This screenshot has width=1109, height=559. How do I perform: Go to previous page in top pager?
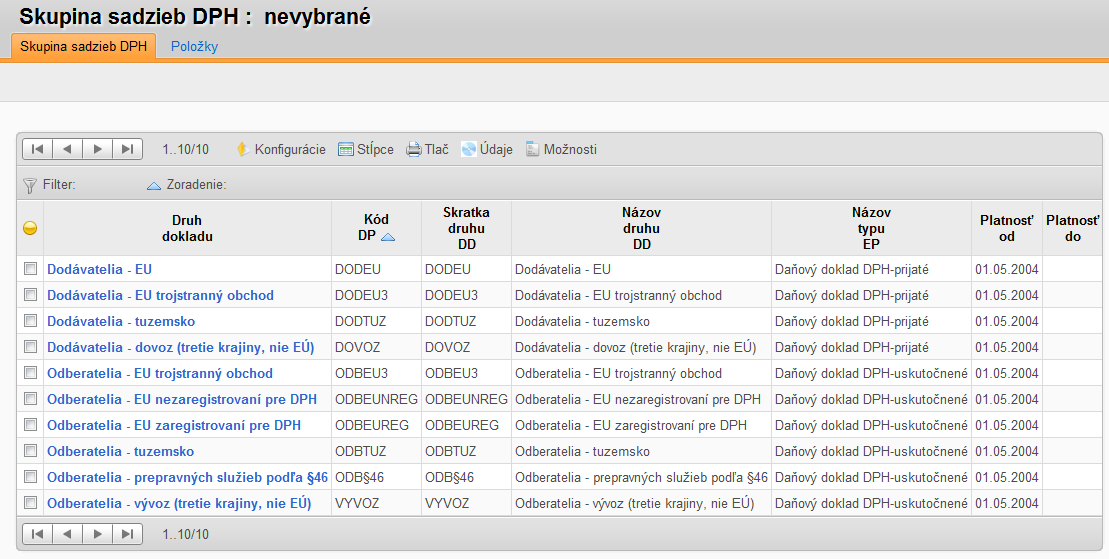67,149
